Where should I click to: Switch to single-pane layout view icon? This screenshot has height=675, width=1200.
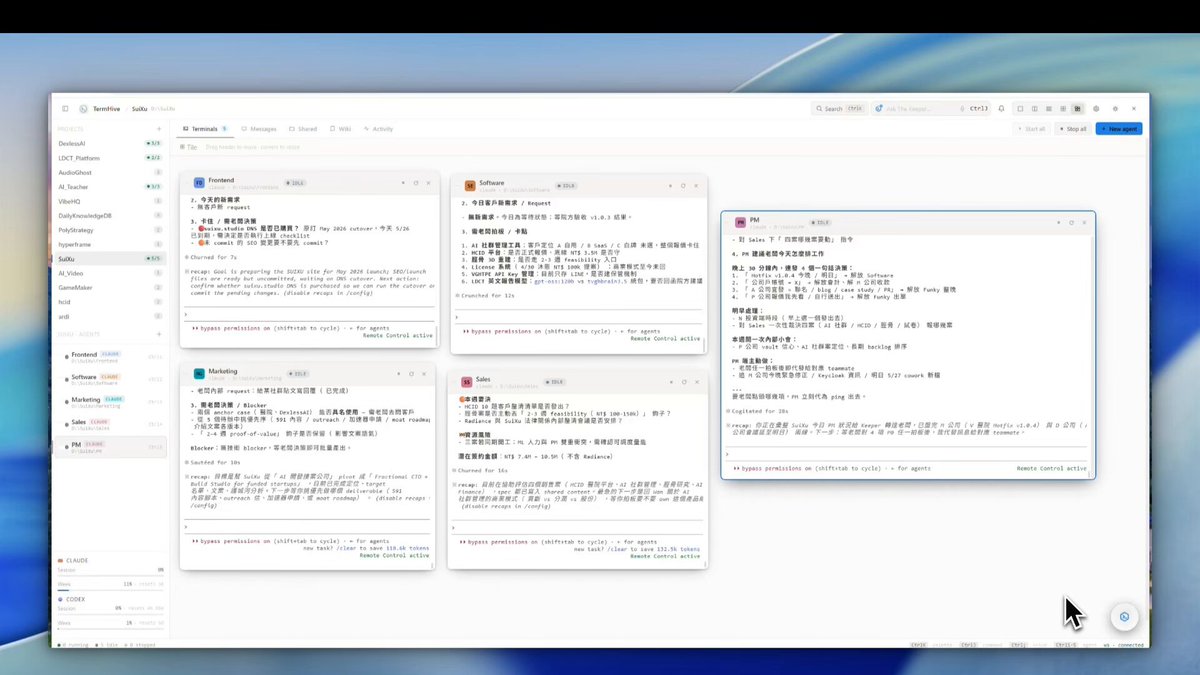[1020, 108]
